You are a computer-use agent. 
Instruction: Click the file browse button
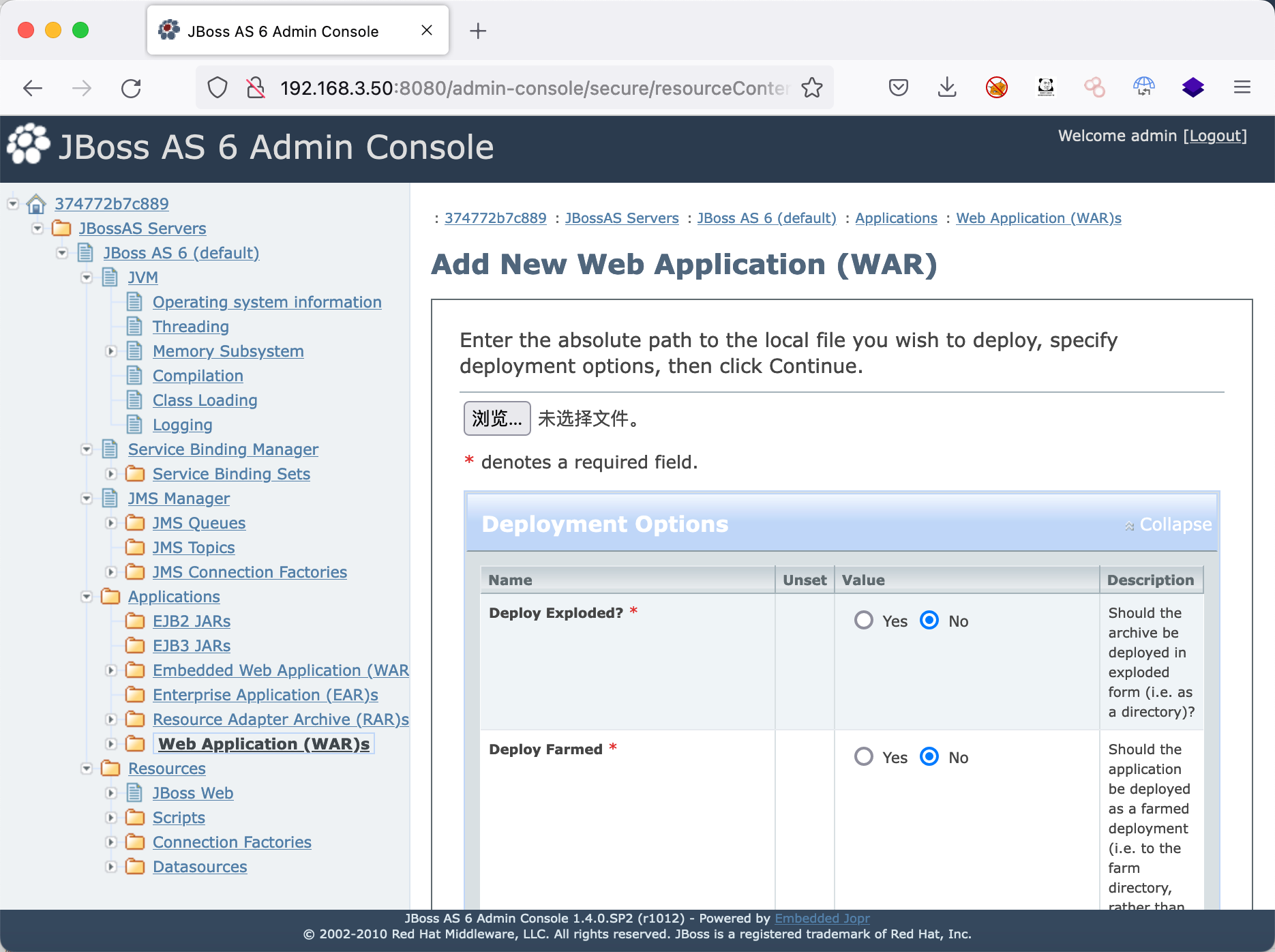(497, 418)
